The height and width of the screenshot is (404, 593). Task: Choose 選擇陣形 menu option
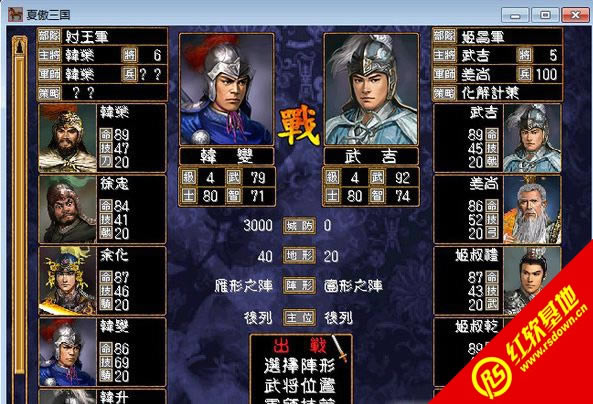click(300, 366)
